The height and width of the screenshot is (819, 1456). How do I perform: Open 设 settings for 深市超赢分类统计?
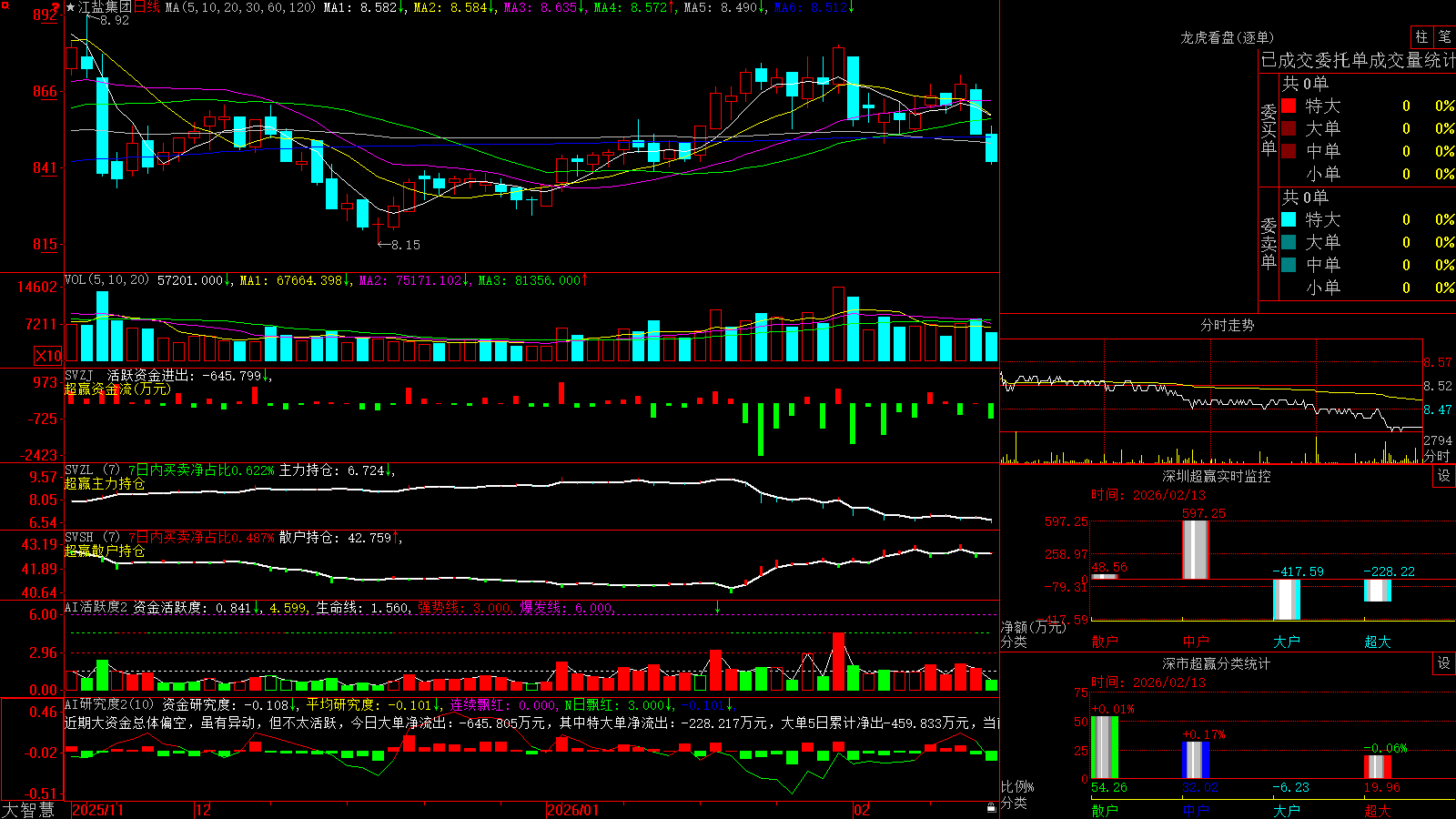1444,663
